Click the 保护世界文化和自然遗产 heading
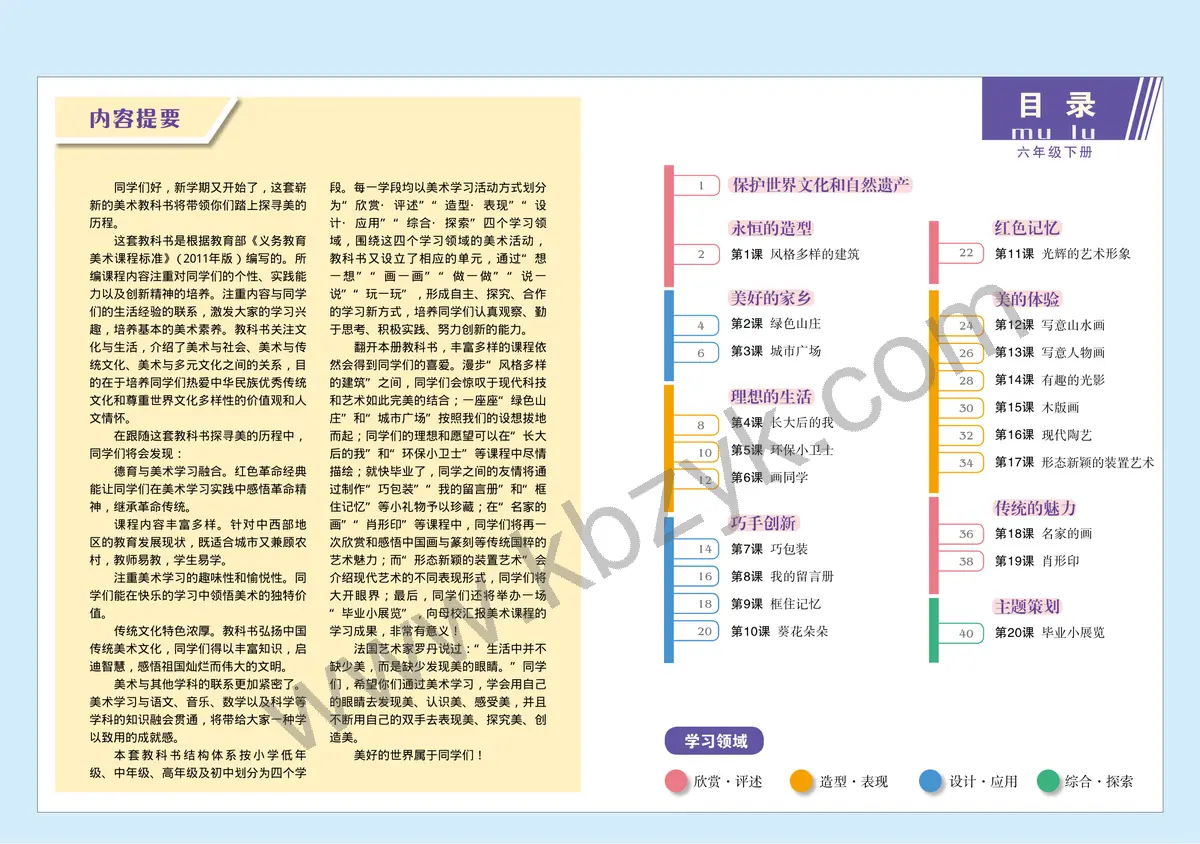The image size is (1200, 844). [x=821, y=185]
